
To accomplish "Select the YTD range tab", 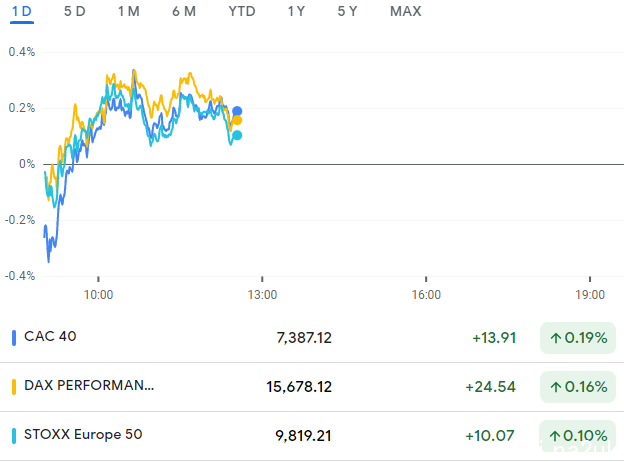I will 241,12.
